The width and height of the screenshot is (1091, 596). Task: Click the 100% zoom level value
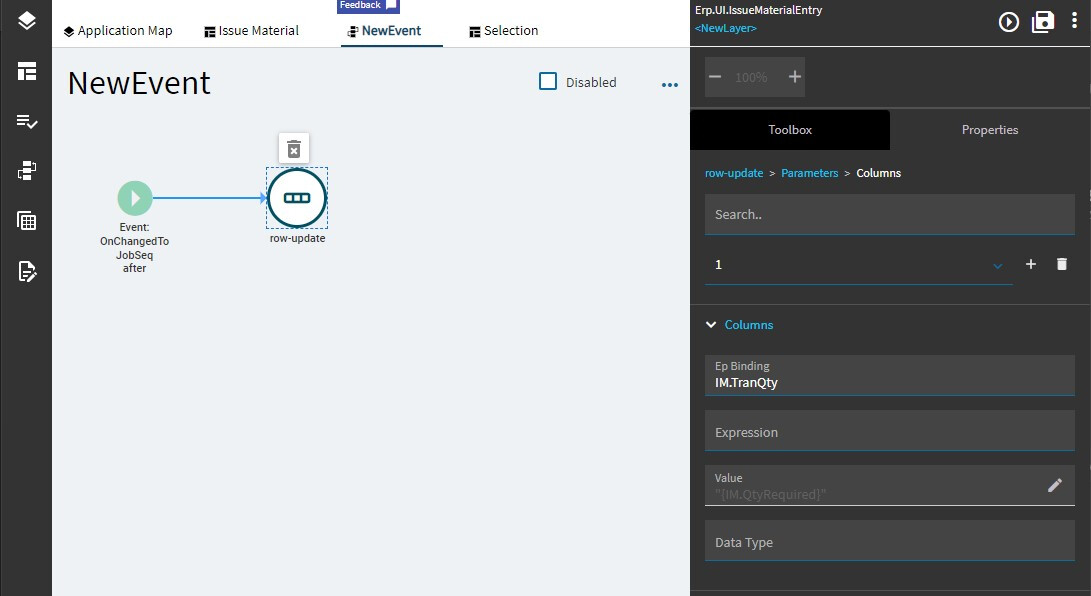point(751,77)
